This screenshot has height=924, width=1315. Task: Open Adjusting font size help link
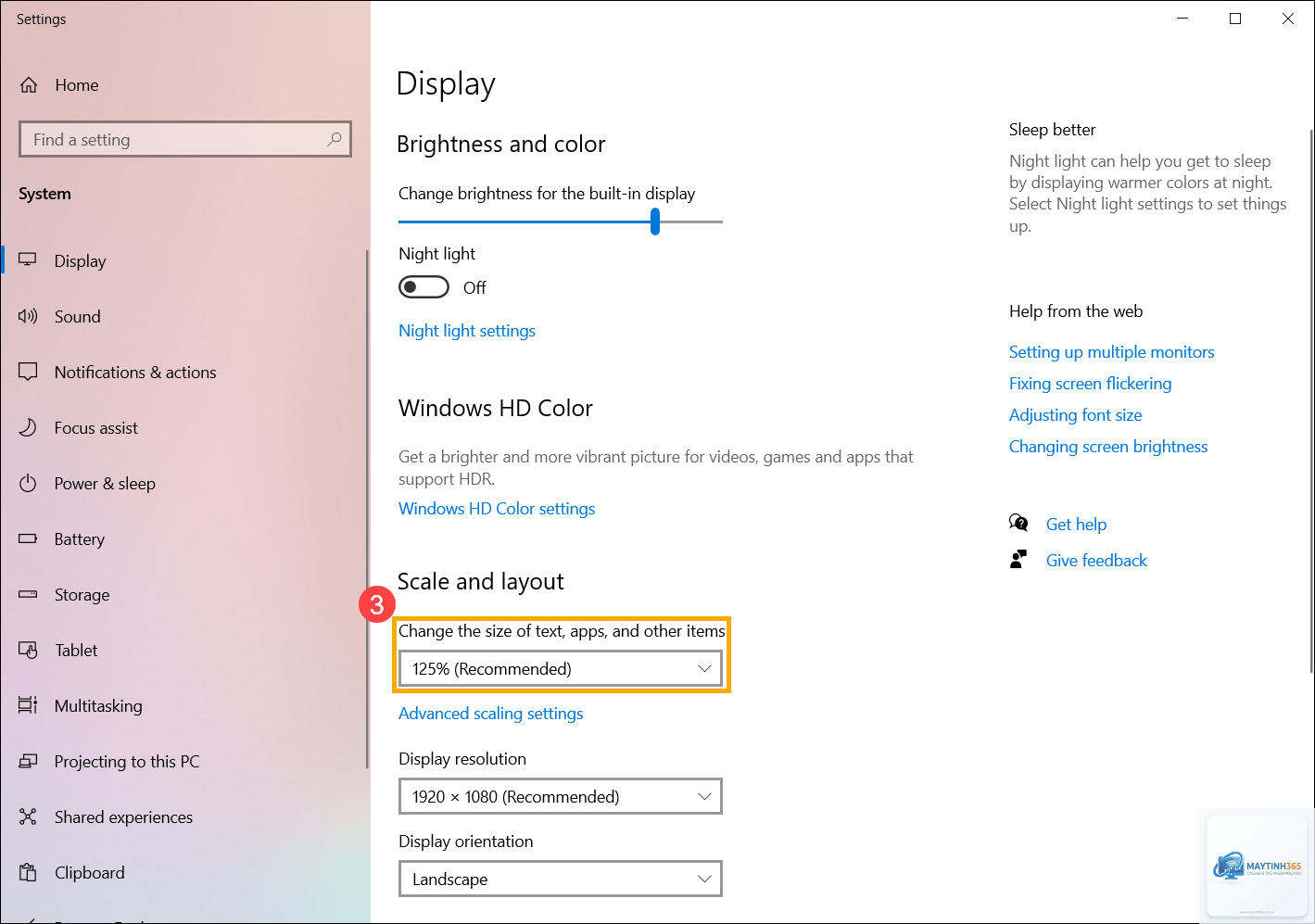[1075, 415]
